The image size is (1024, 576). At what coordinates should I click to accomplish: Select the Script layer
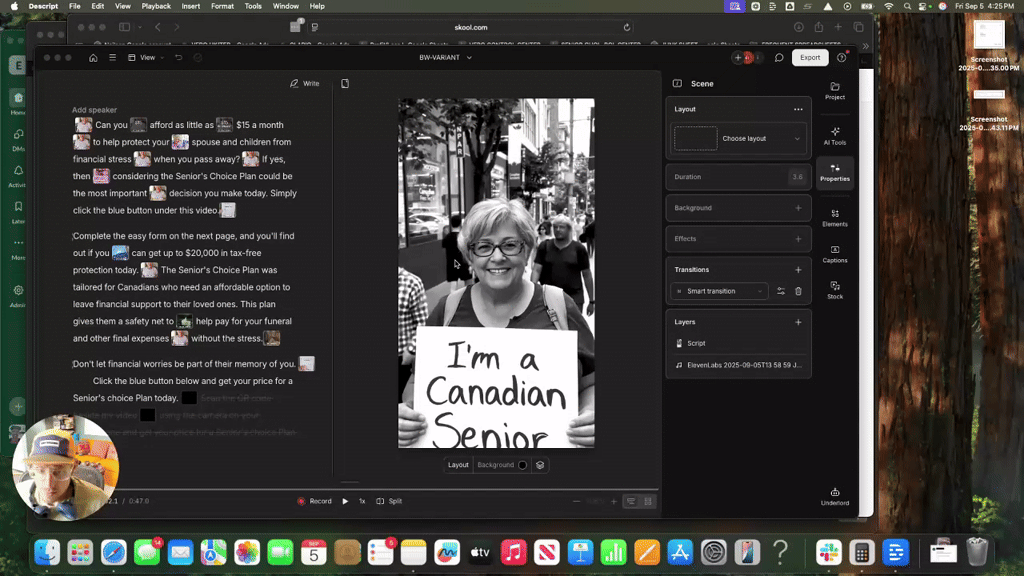(x=738, y=343)
